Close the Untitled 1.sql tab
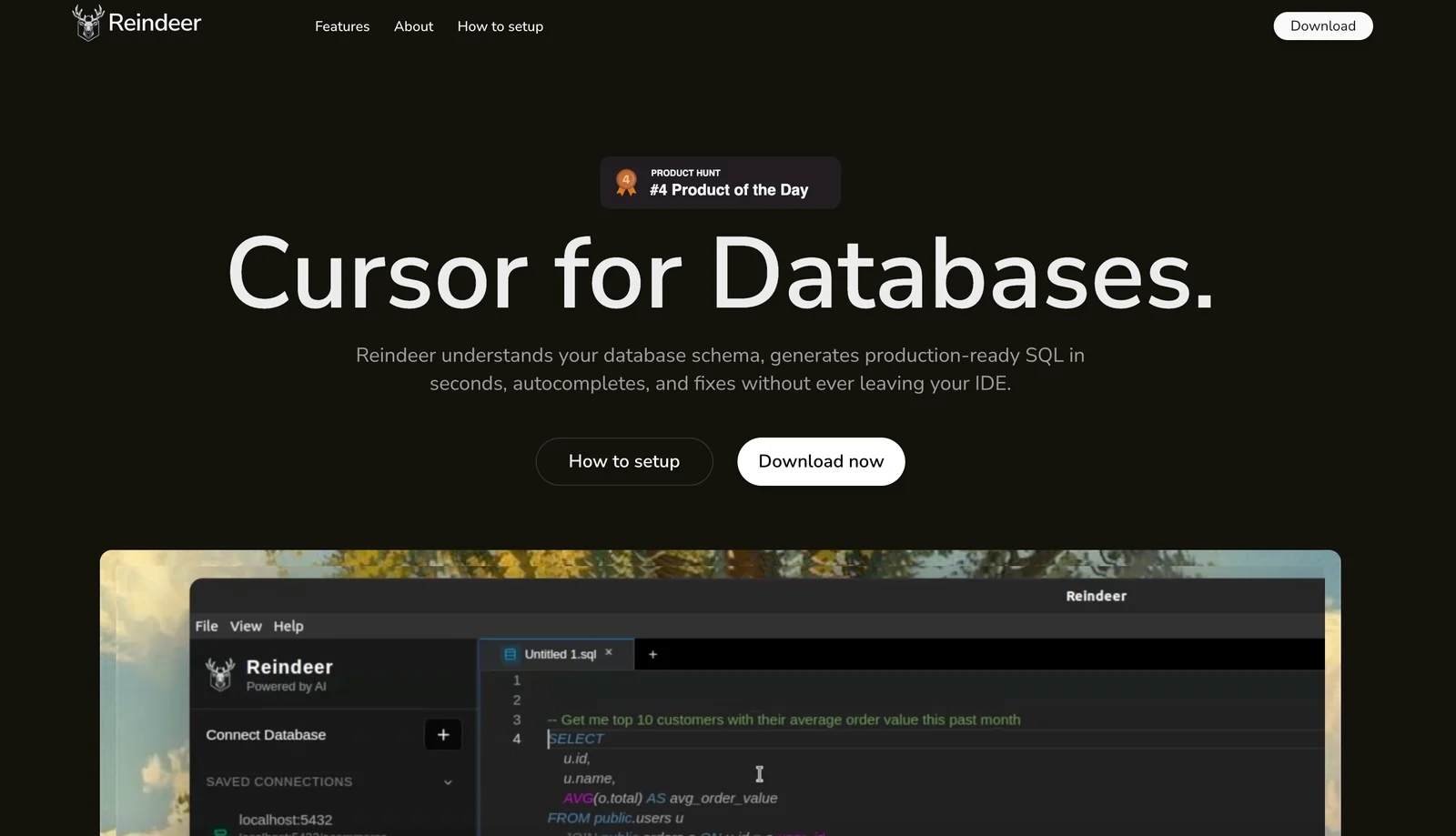1456x836 pixels. click(609, 653)
